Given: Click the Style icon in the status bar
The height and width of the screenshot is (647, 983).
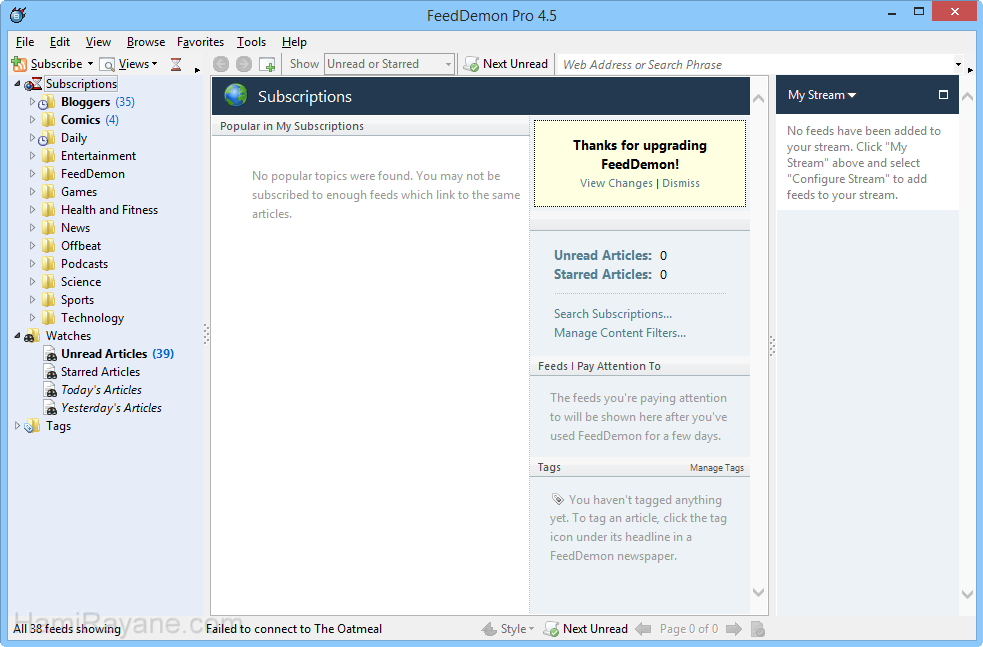Looking at the screenshot, I should click(x=488, y=629).
